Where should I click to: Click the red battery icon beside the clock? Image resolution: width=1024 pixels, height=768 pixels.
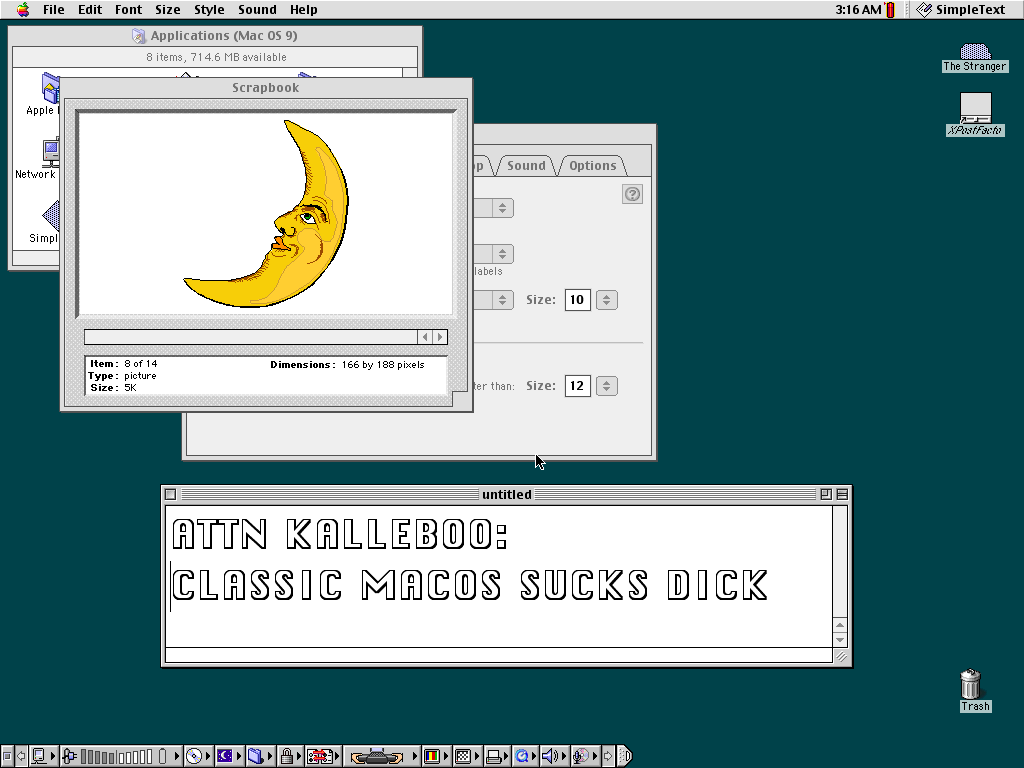click(889, 10)
